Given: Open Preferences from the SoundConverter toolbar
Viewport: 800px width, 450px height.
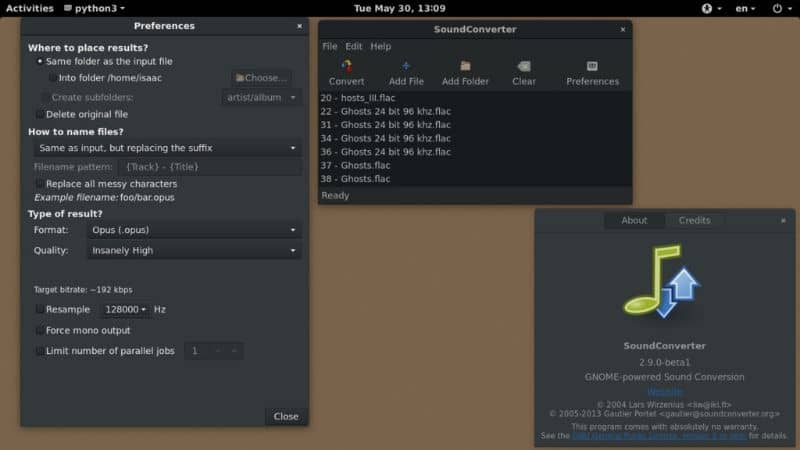Looking at the screenshot, I should [x=592, y=72].
